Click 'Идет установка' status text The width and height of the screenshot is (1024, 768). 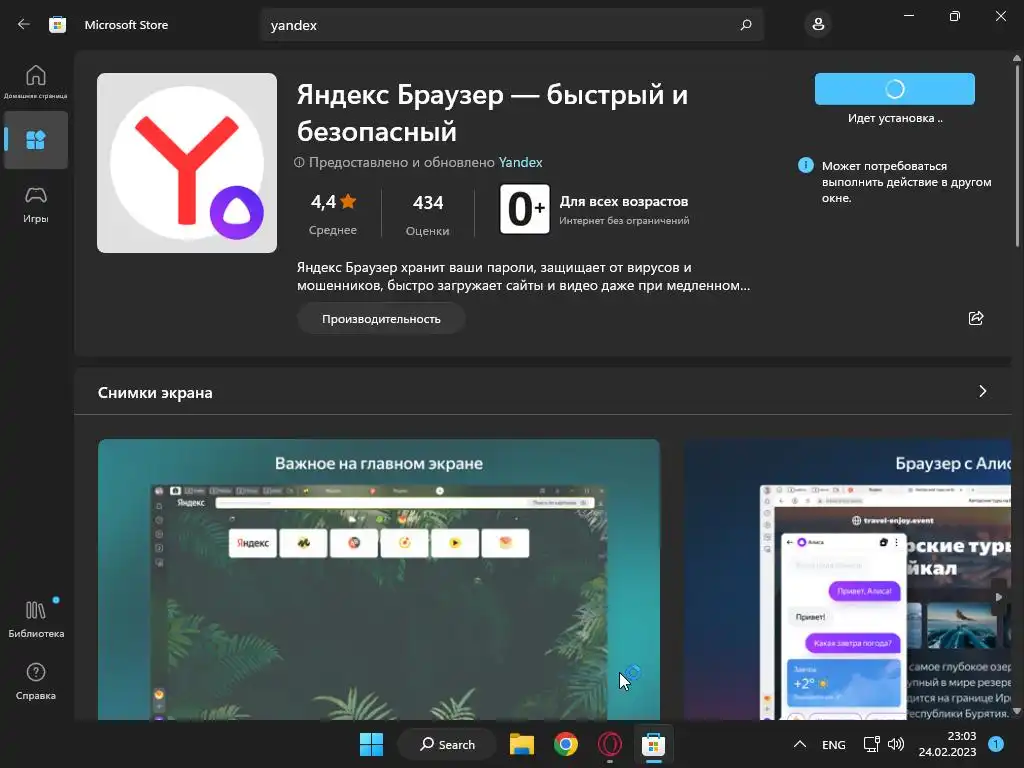pyautogui.click(x=895, y=118)
